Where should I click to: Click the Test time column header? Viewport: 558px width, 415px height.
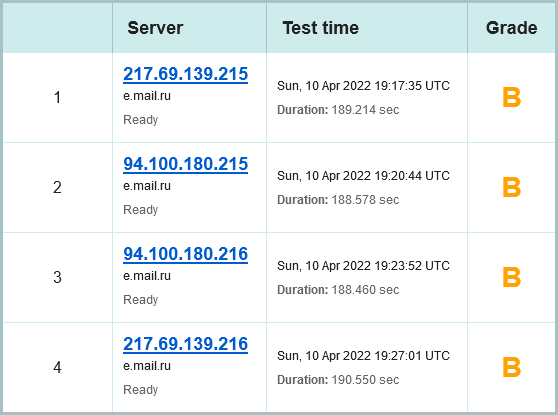(321, 28)
